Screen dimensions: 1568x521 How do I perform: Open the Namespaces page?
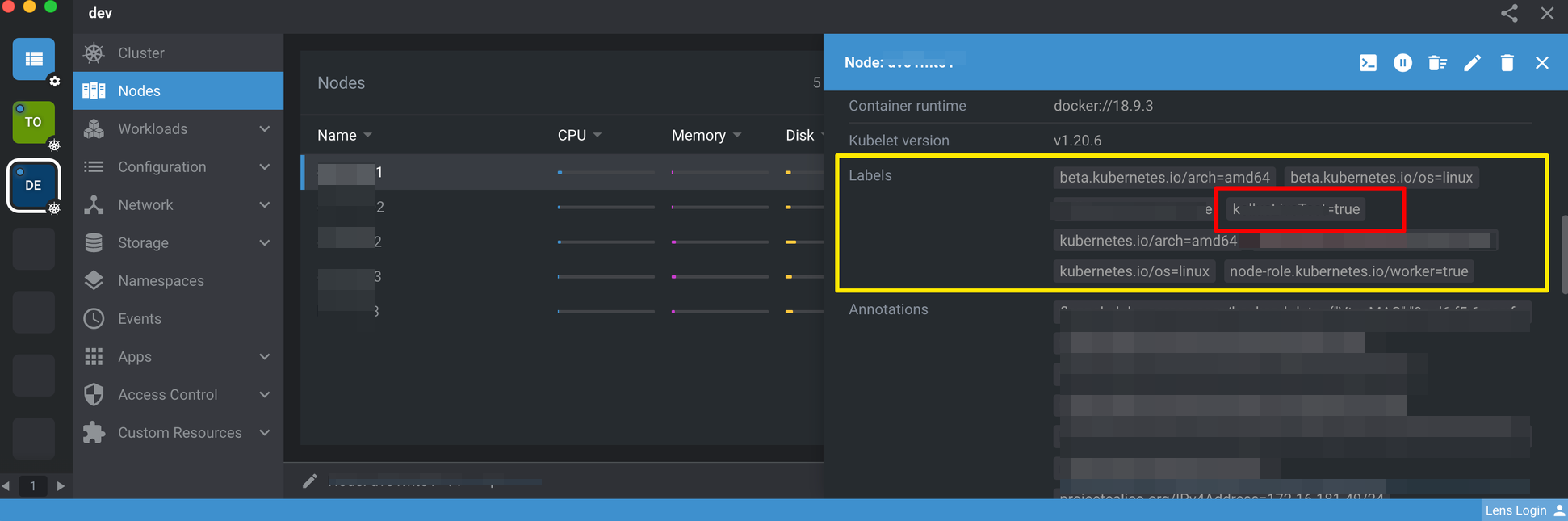(161, 281)
